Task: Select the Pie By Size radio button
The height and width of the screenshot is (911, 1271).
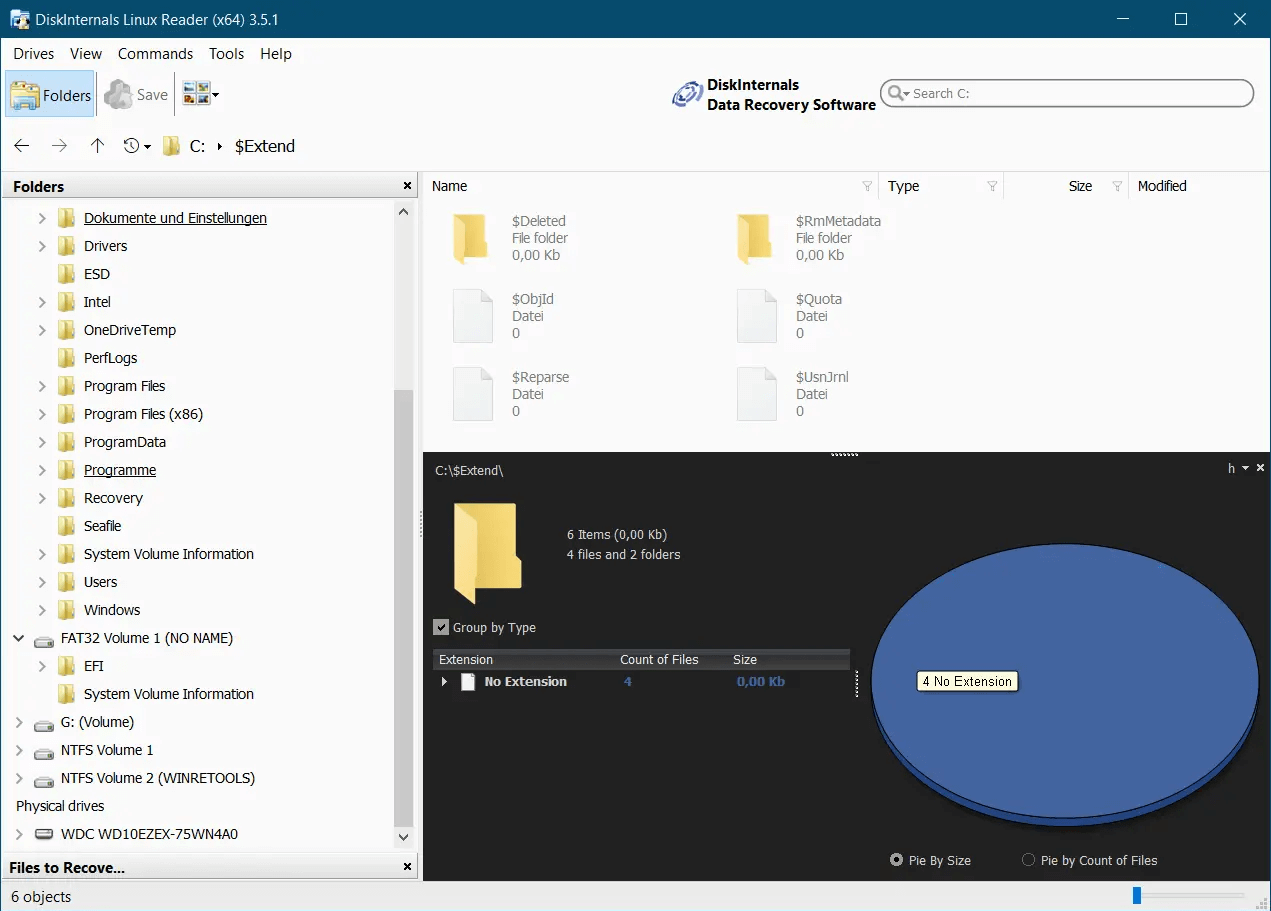Action: click(x=896, y=860)
